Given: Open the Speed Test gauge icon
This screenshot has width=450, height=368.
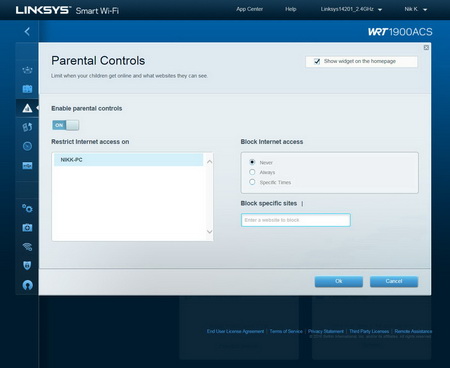Looking at the screenshot, I should point(27,146).
